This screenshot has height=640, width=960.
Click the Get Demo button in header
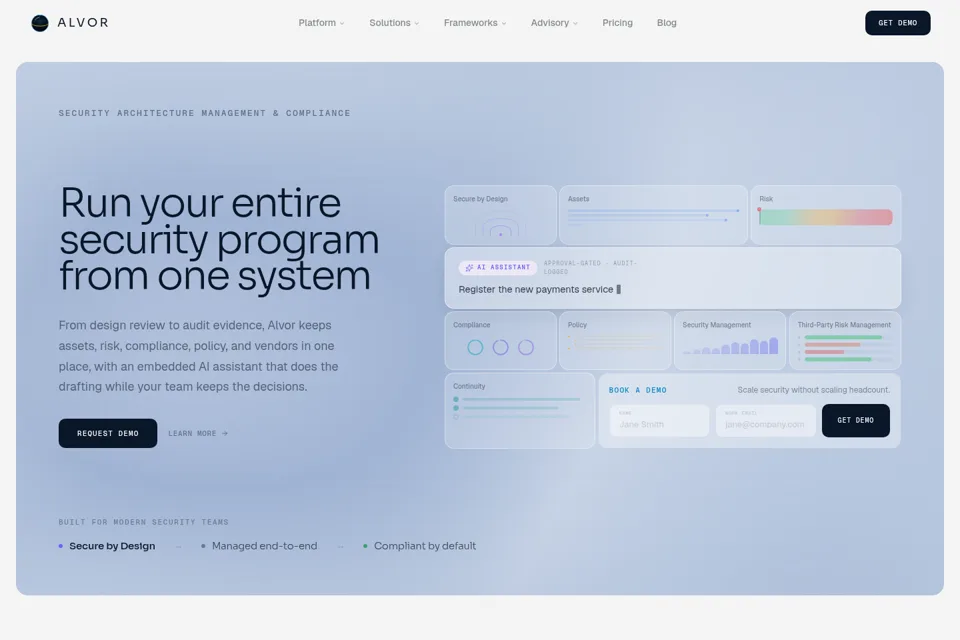pyautogui.click(x=898, y=23)
